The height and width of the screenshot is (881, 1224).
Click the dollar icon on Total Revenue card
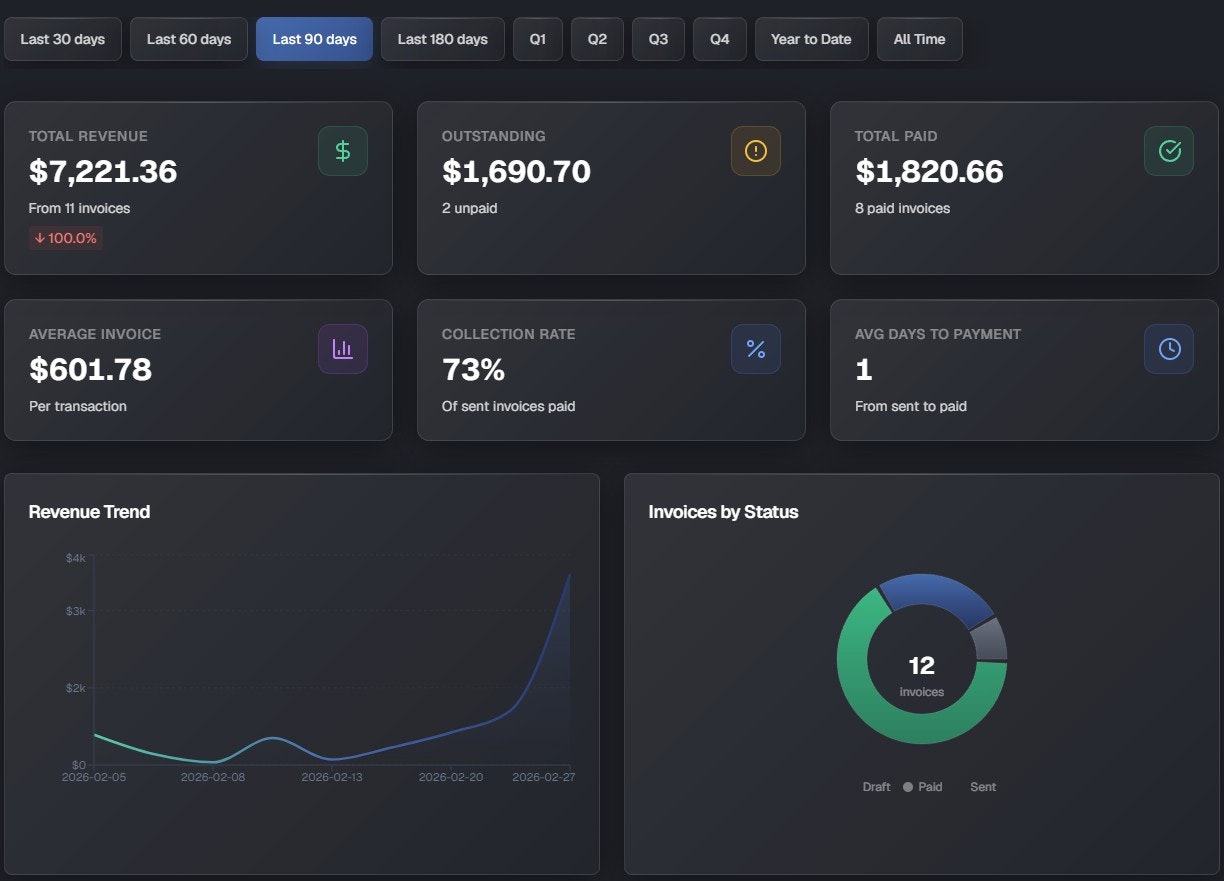[x=342, y=150]
